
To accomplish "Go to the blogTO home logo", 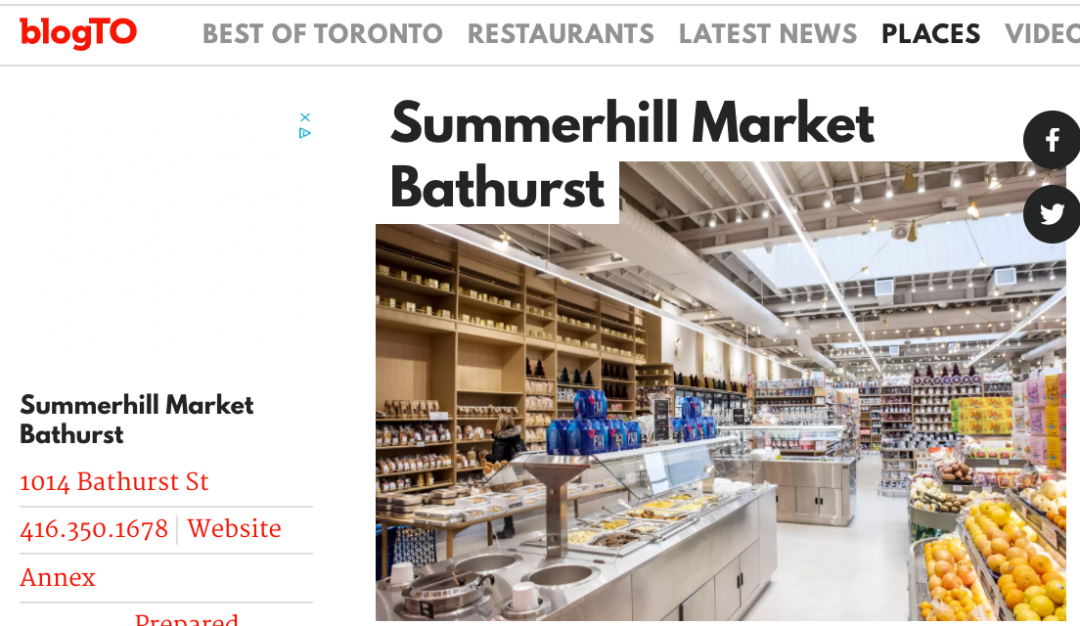I will click(x=78, y=32).
